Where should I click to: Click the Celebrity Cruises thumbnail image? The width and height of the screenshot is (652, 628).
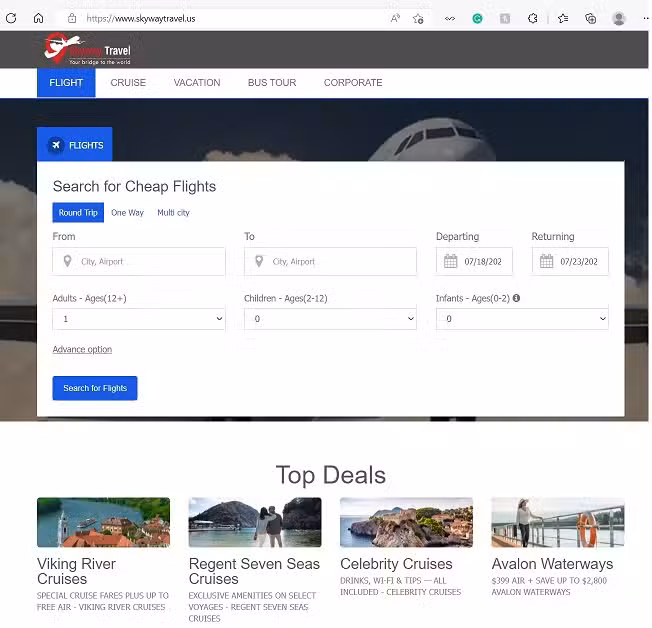[406, 522]
